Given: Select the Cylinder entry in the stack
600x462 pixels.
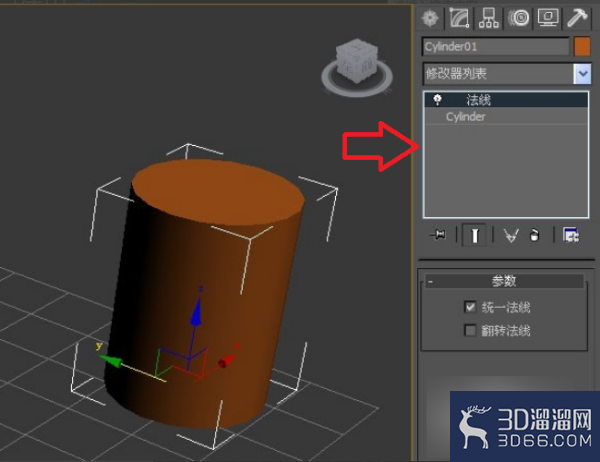Looking at the screenshot, I should coord(506,116).
